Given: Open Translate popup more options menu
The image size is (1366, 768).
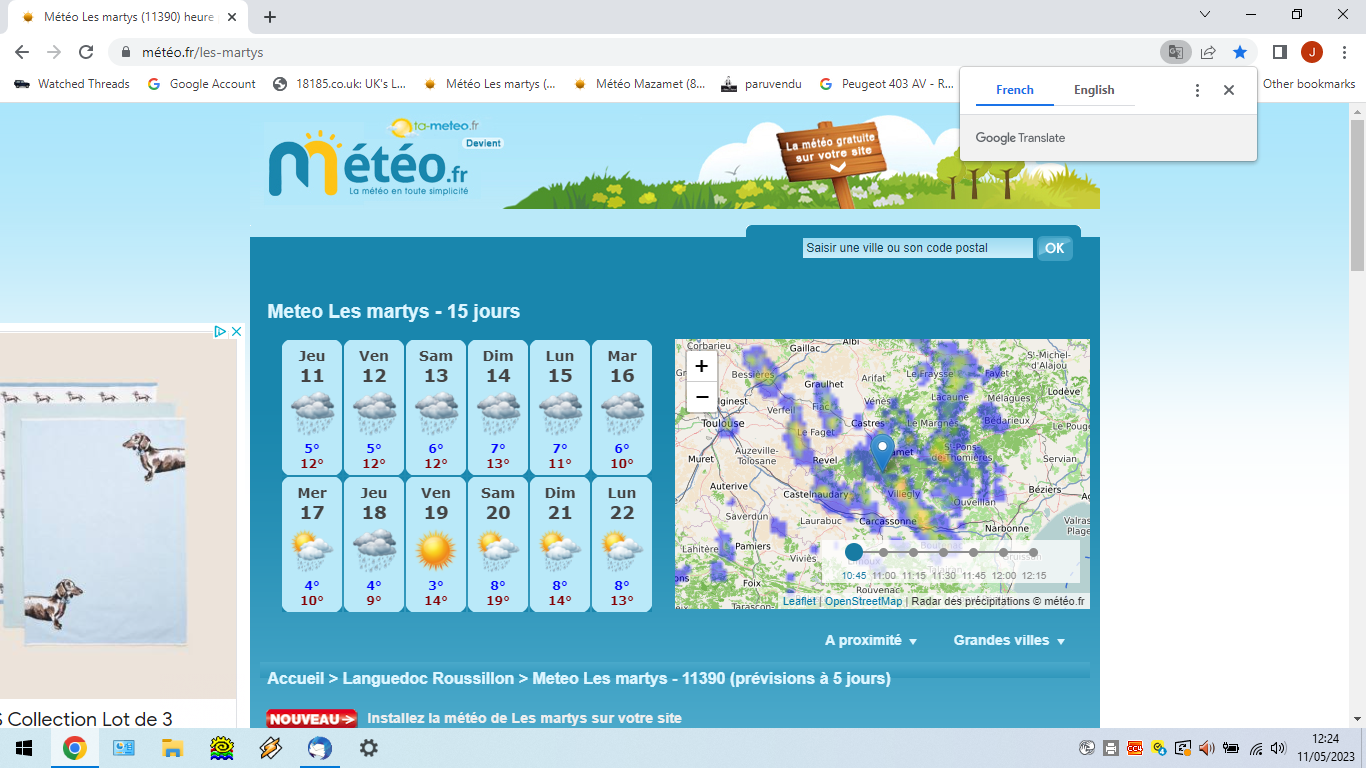Looking at the screenshot, I should (x=1197, y=90).
